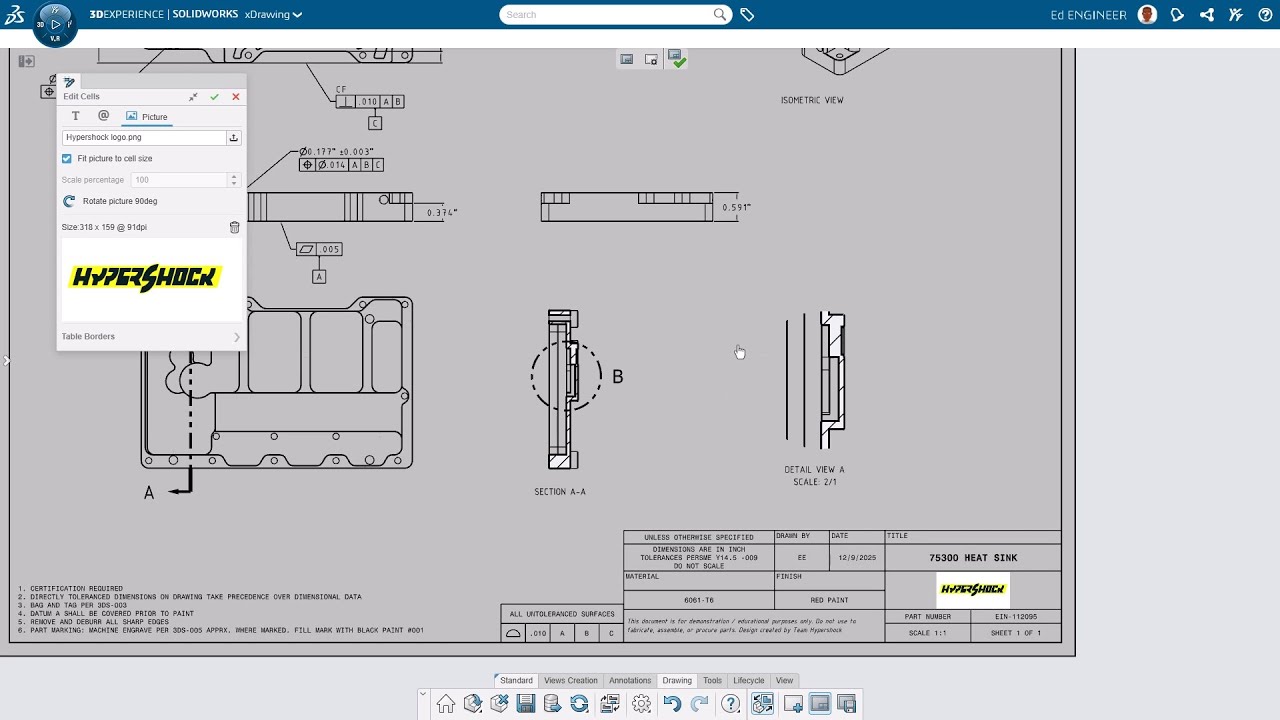Image resolution: width=1280 pixels, height=720 pixels.
Task: Click the refresh/update icon
Action: 579,704
